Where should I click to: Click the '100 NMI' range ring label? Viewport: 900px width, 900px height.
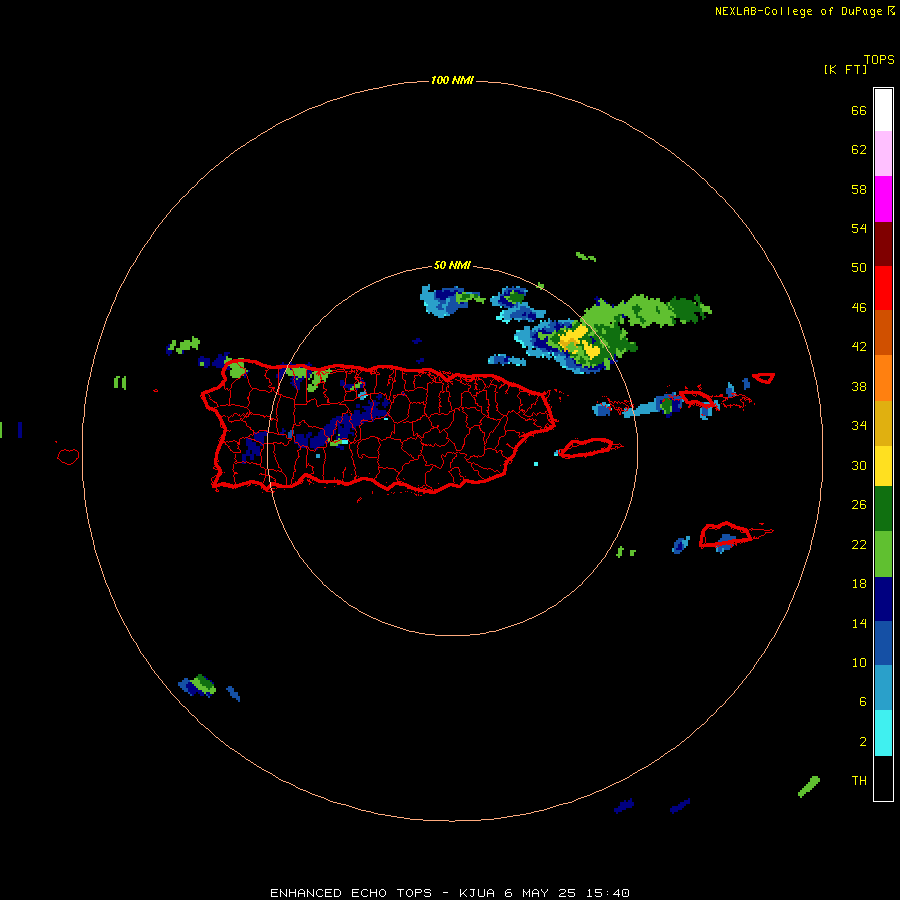click(452, 80)
